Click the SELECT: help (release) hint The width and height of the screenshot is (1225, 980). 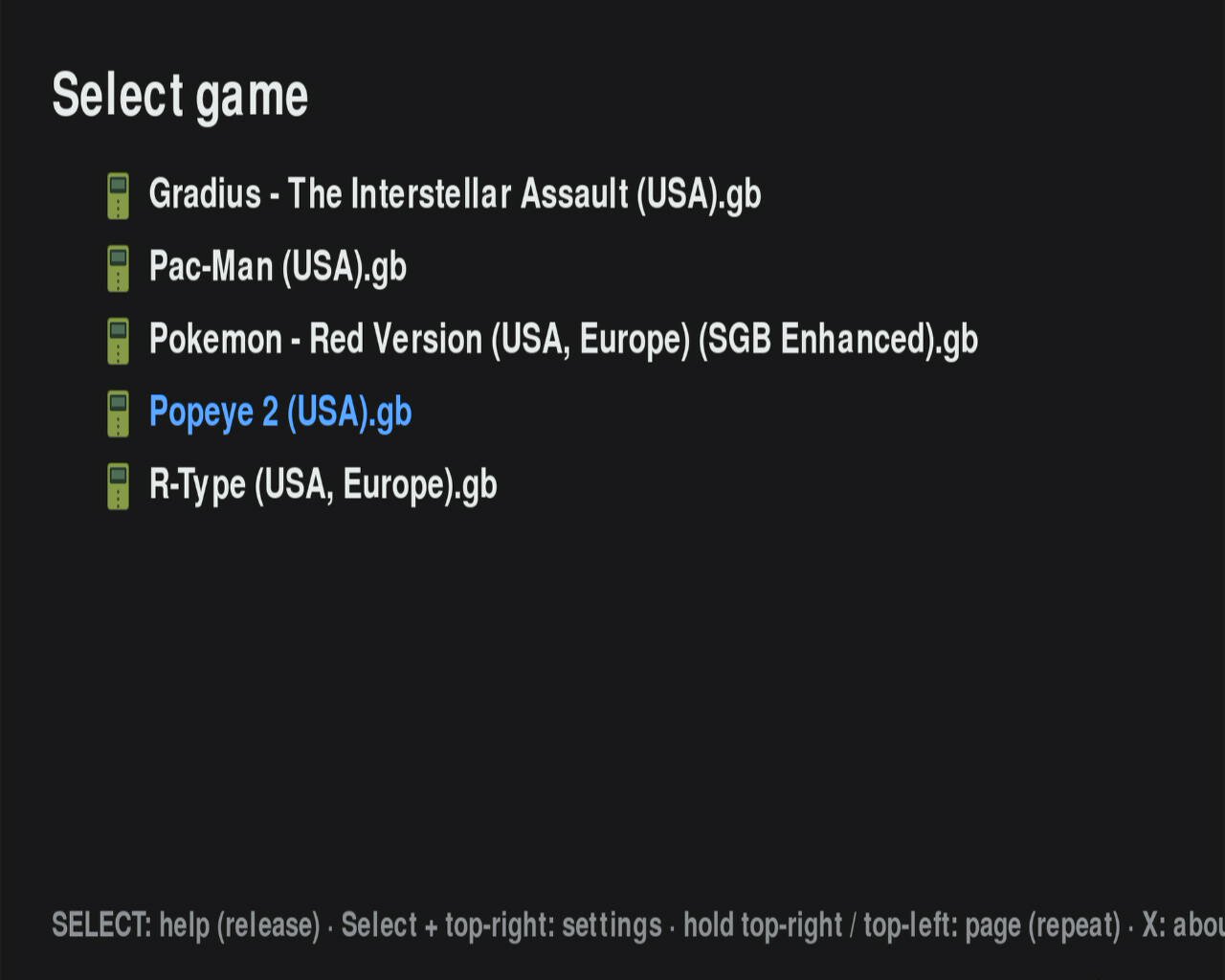click(186, 925)
